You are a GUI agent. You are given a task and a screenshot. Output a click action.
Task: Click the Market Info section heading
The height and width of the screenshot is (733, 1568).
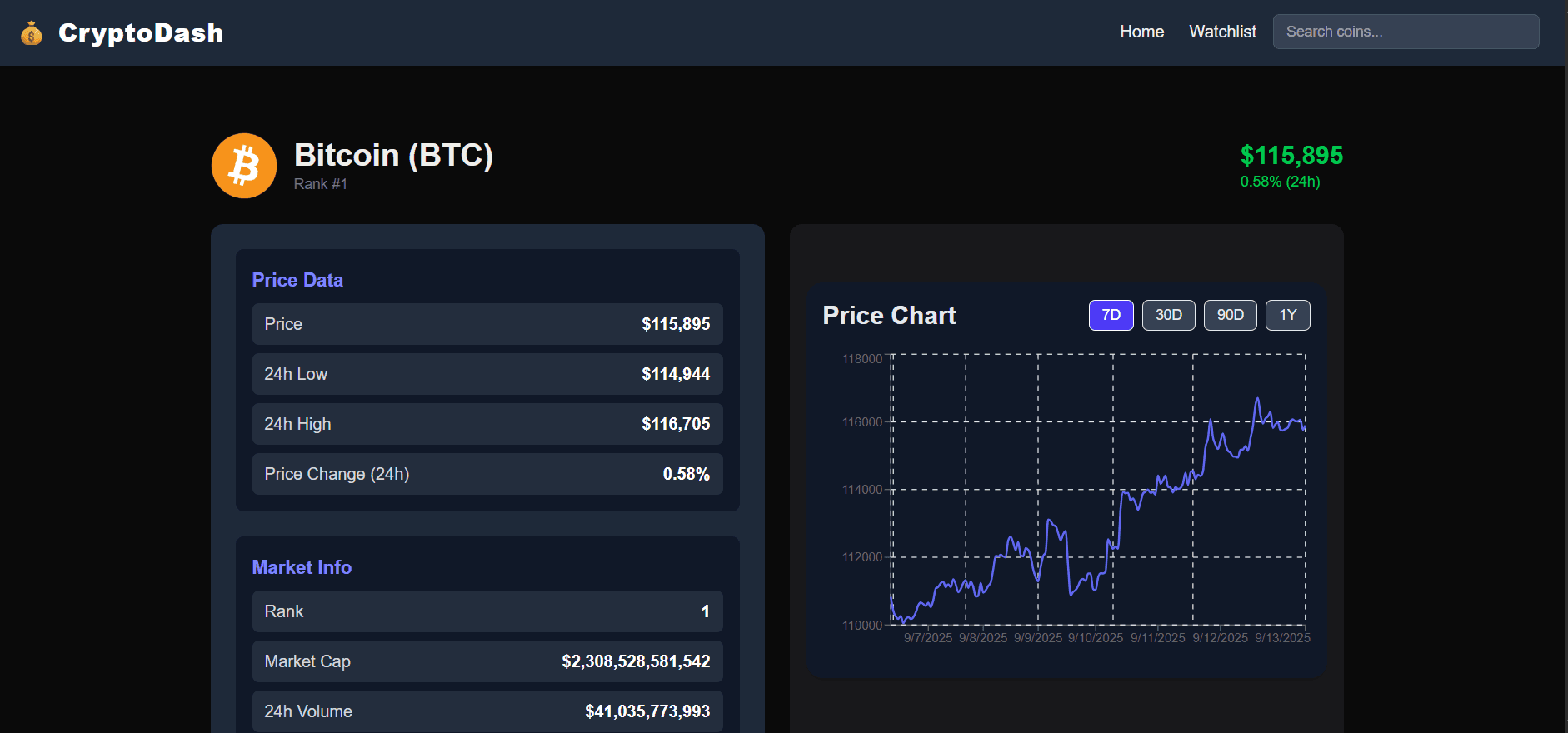point(302,567)
